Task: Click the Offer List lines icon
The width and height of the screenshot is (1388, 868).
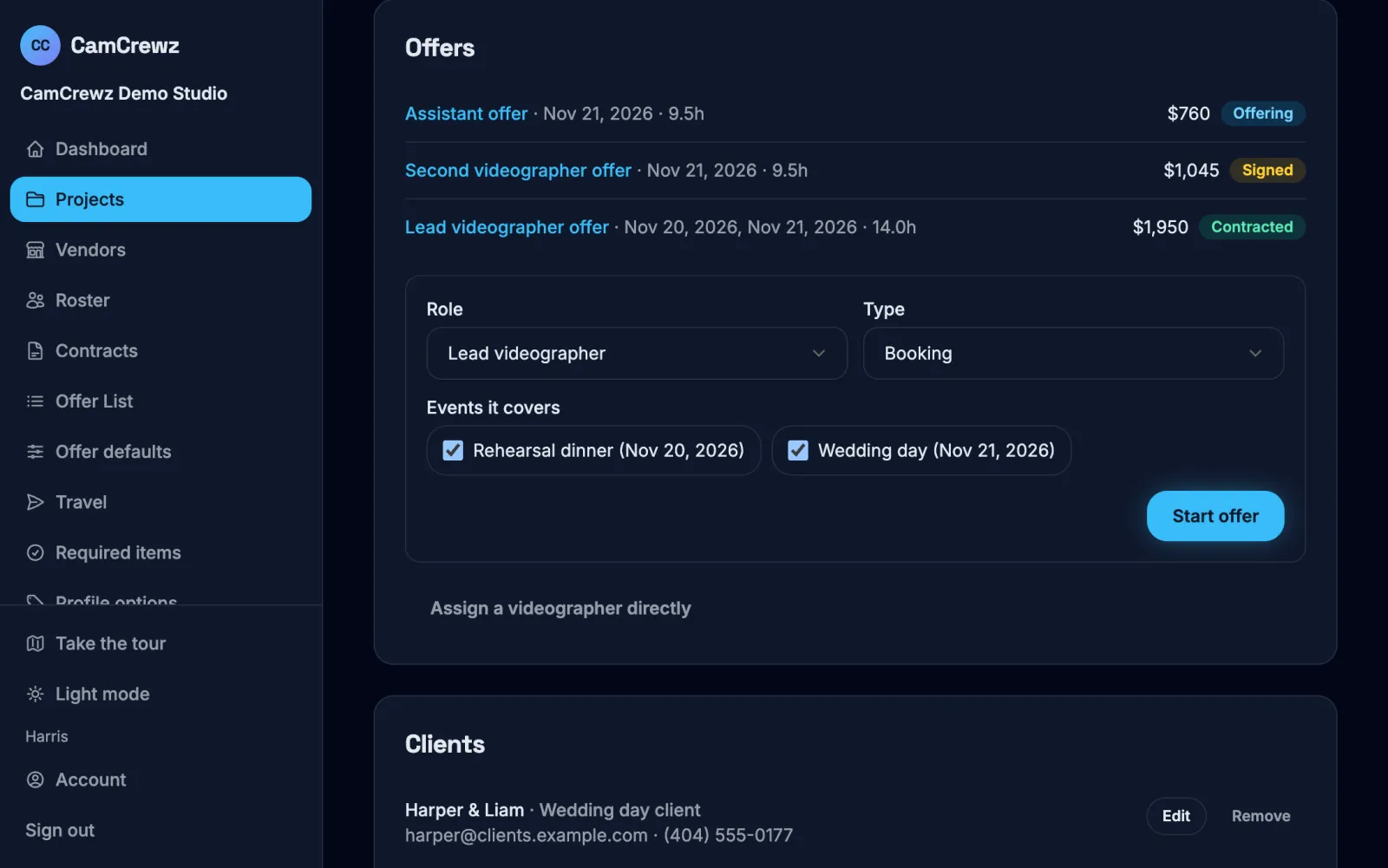Action: pyautogui.click(x=35, y=401)
